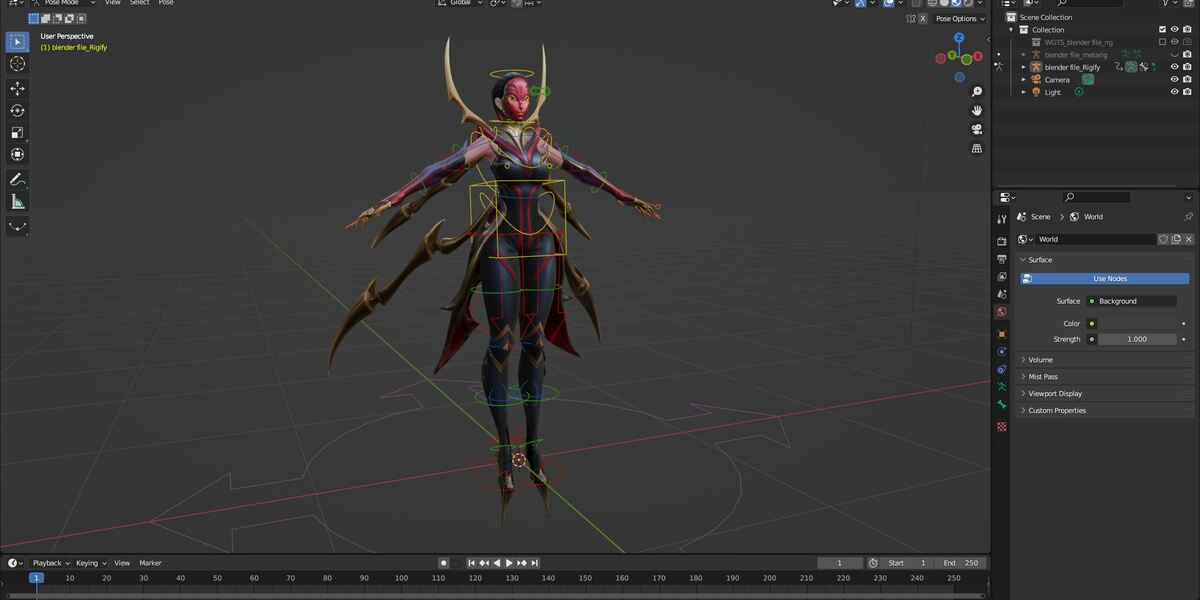Pick the Rotate tool

point(17,111)
